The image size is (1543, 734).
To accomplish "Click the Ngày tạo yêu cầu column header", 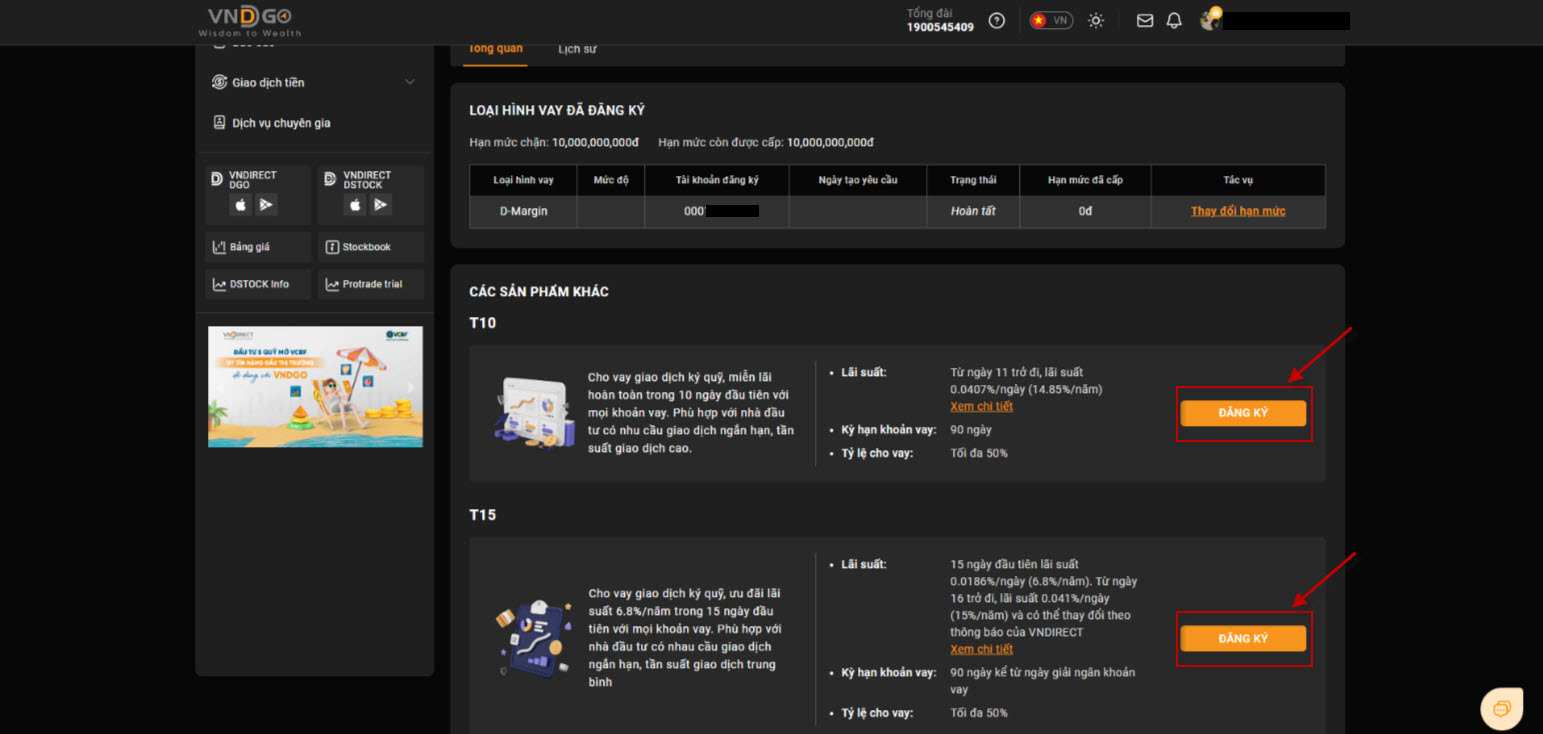I will pos(858,180).
